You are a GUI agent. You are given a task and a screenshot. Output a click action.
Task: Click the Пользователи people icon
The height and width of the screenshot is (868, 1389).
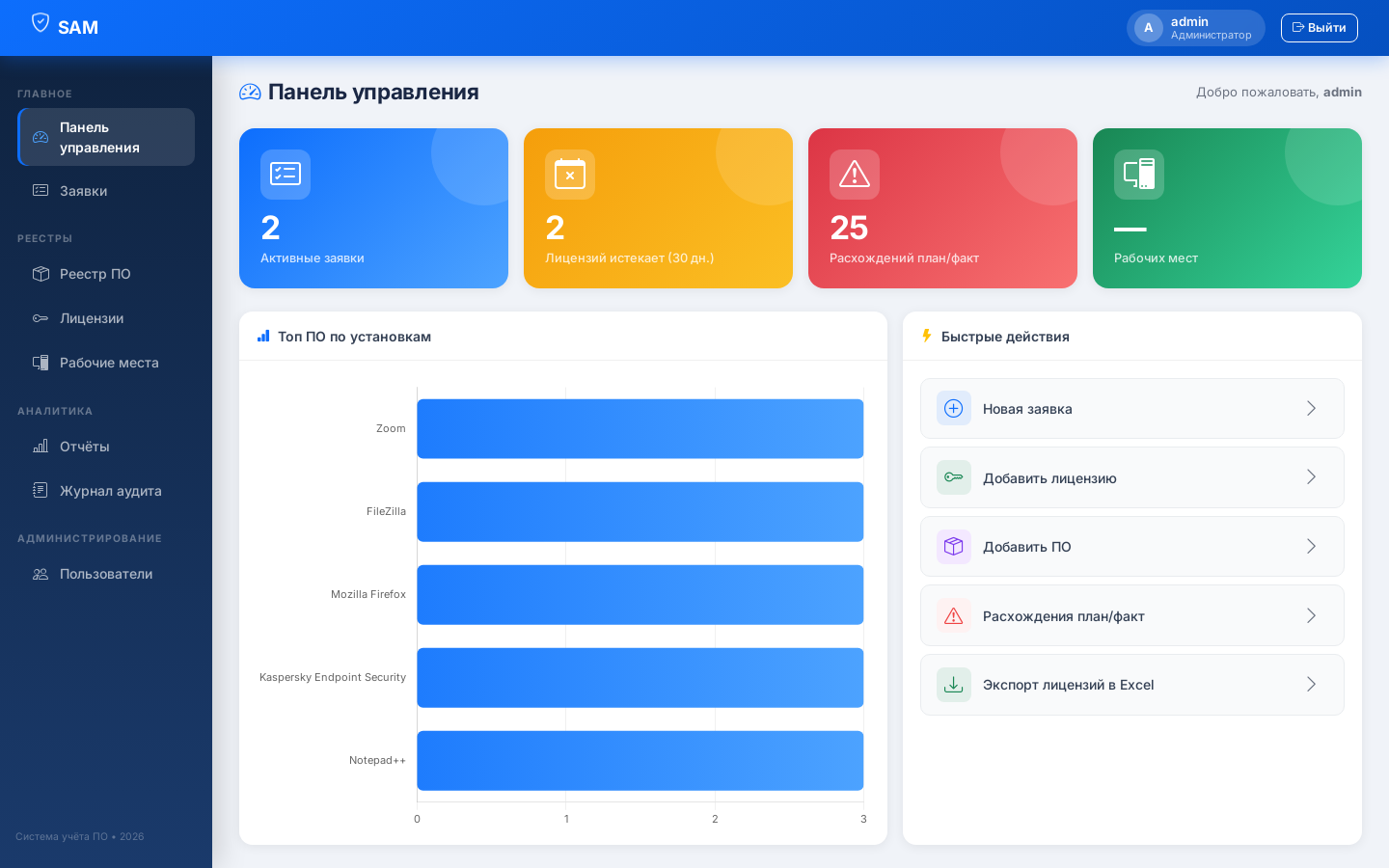(x=41, y=574)
